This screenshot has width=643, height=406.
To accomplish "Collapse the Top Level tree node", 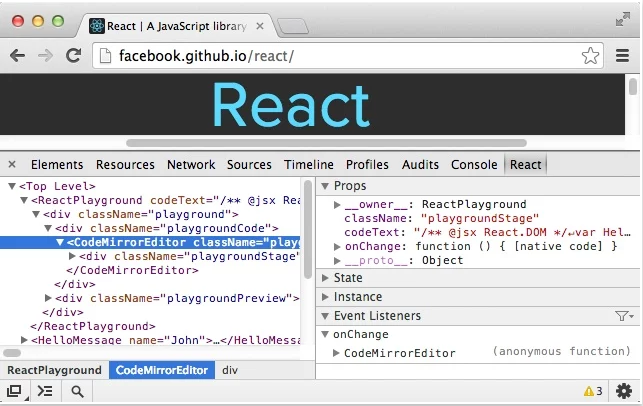I will coord(12,186).
